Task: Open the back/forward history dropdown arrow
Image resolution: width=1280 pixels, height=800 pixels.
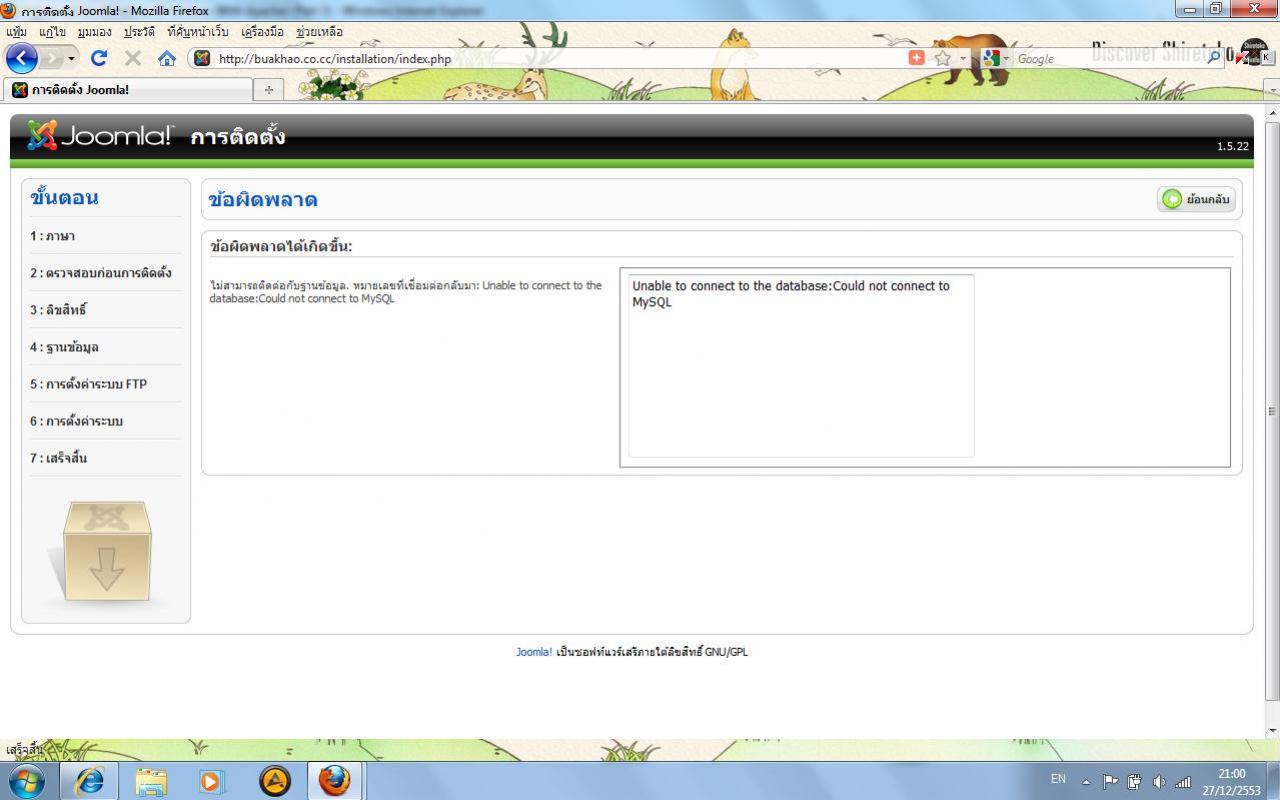Action: pos(72,58)
